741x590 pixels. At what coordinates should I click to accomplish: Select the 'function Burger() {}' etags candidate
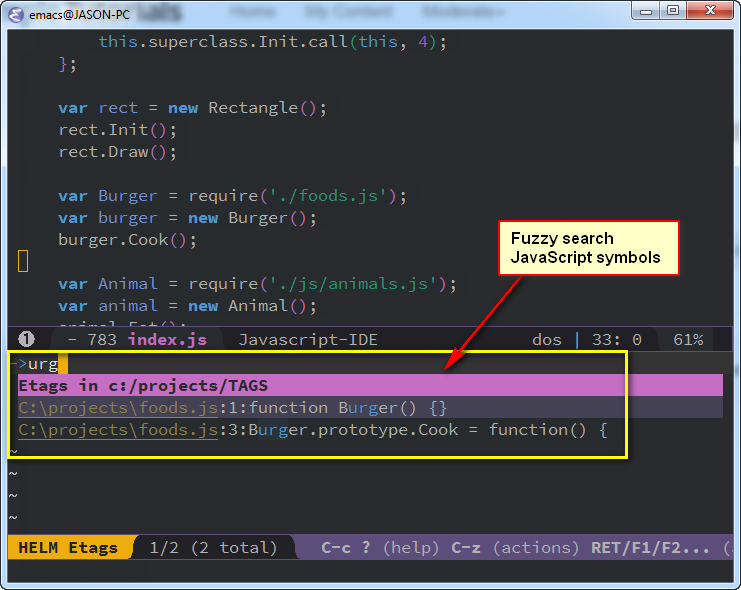tap(232, 408)
